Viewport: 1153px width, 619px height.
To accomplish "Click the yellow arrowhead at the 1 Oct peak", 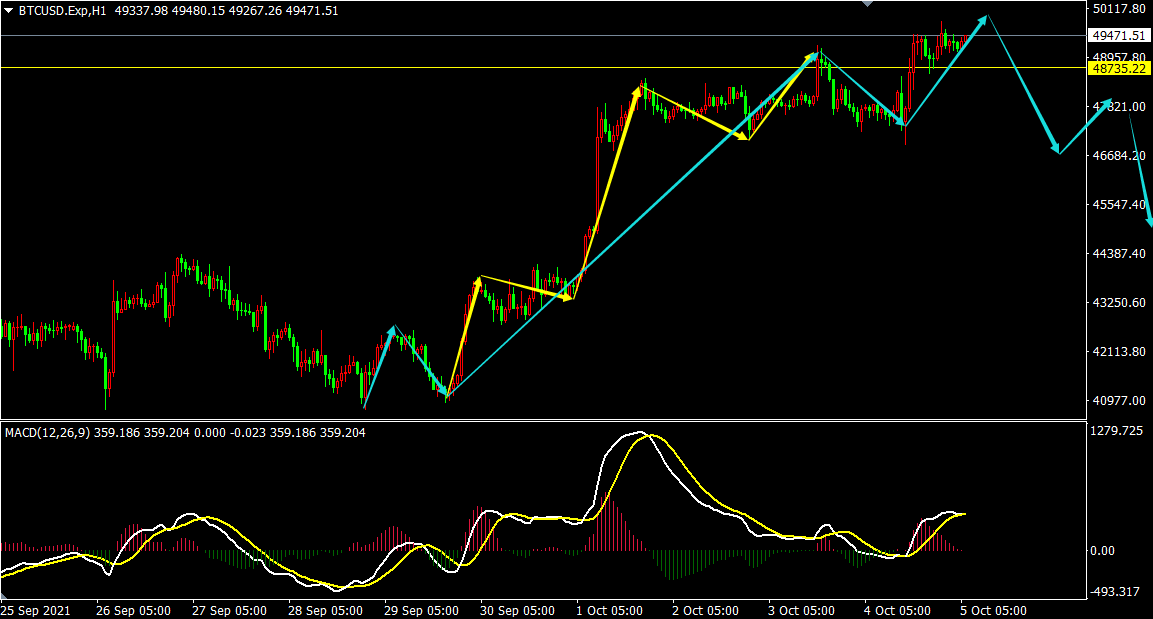I will (x=638, y=90).
